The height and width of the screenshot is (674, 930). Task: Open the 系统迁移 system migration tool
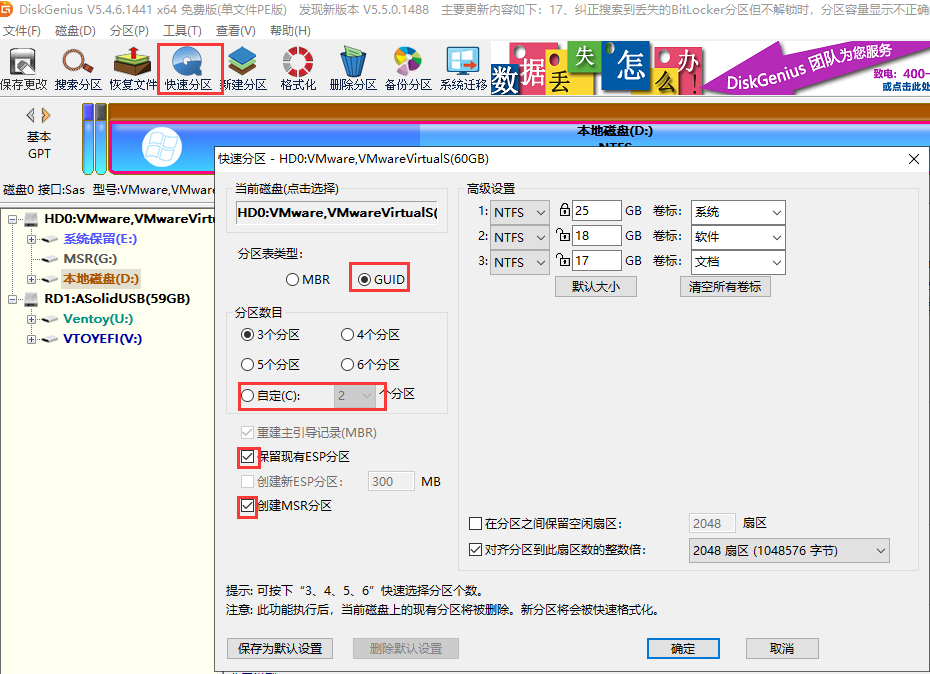[463, 69]
